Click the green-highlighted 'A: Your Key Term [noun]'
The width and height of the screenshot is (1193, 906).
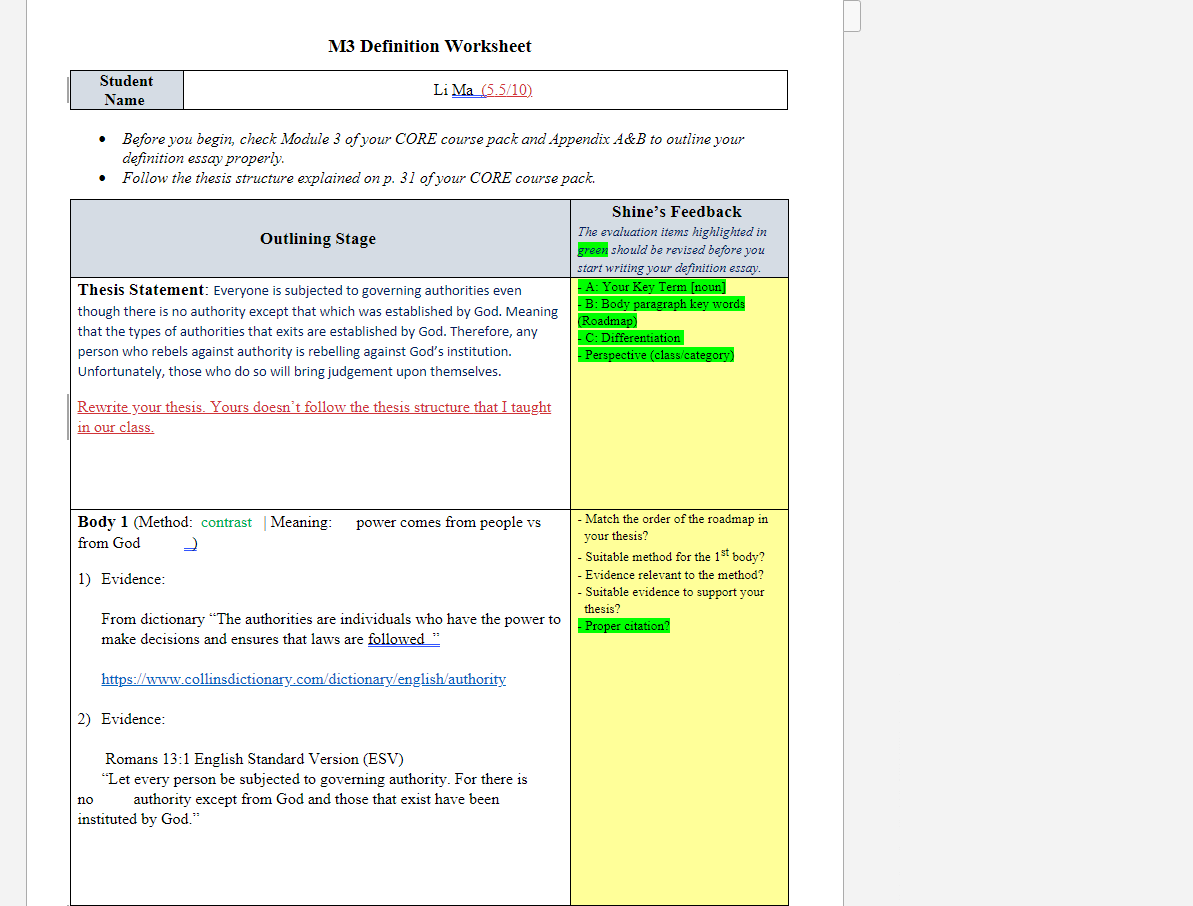pyautogui.click(x=652, y=287)
